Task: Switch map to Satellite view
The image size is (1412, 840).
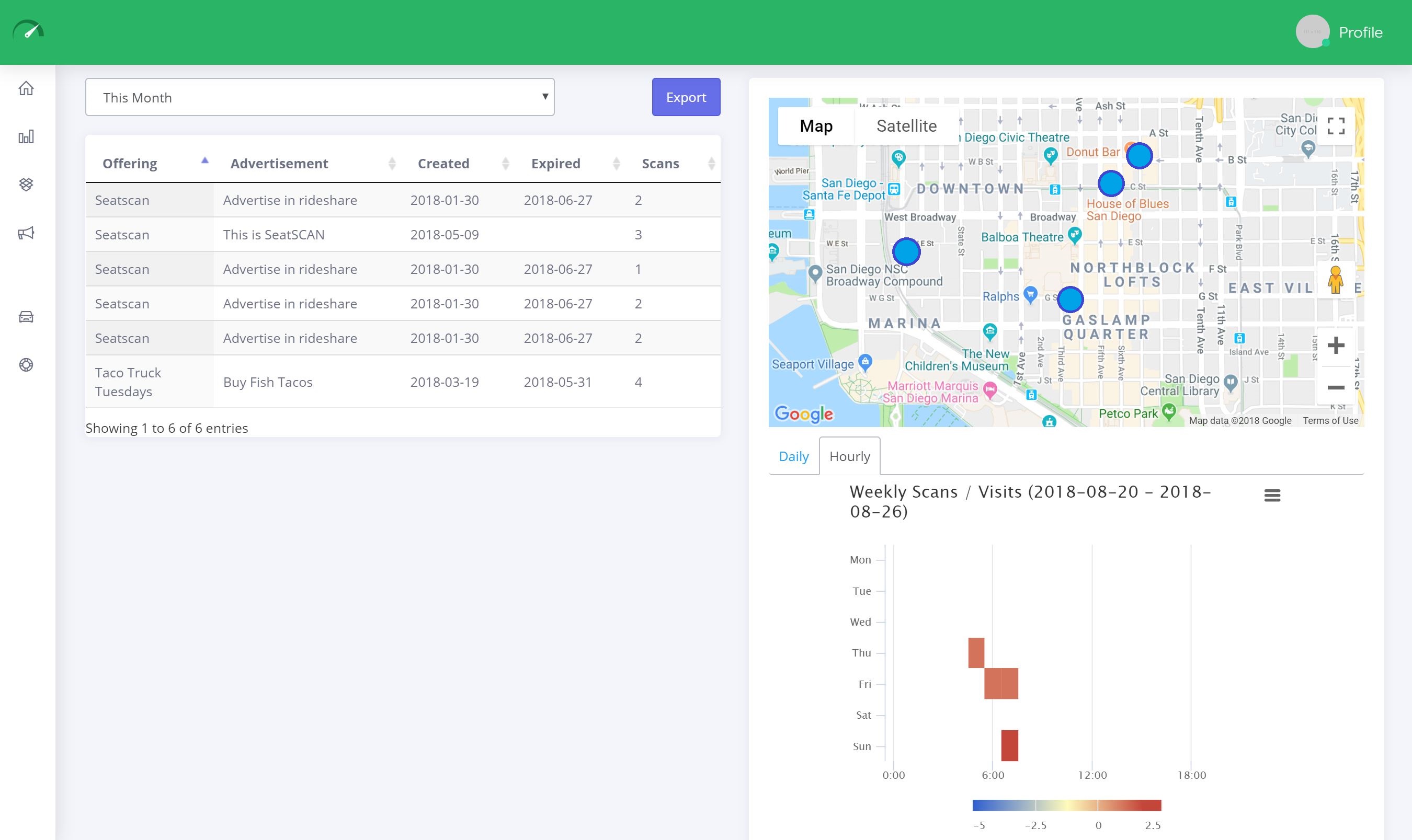Action: tap(906, 125)
